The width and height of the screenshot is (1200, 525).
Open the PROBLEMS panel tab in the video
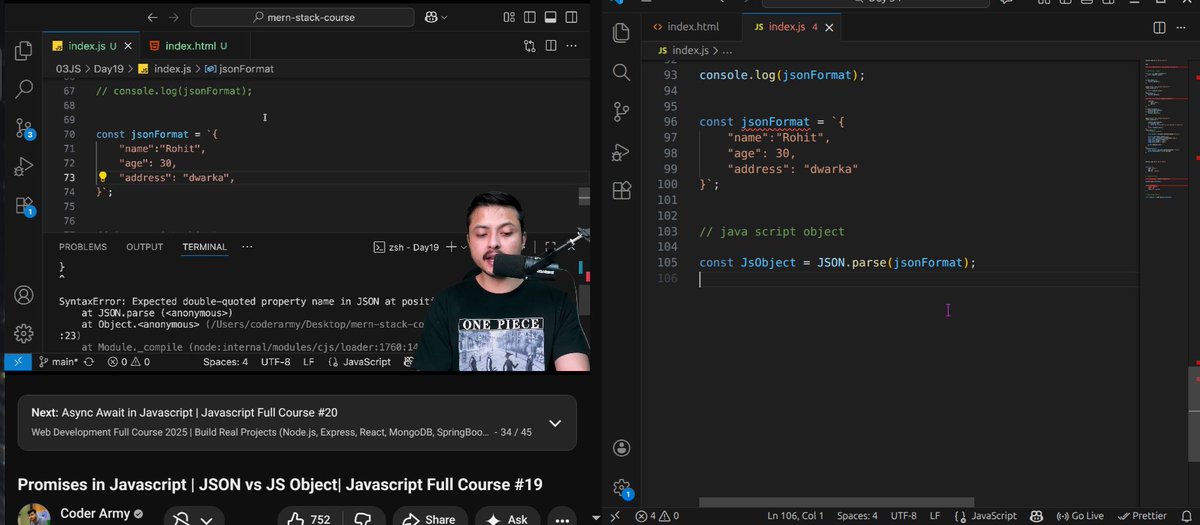click(83, 247)
